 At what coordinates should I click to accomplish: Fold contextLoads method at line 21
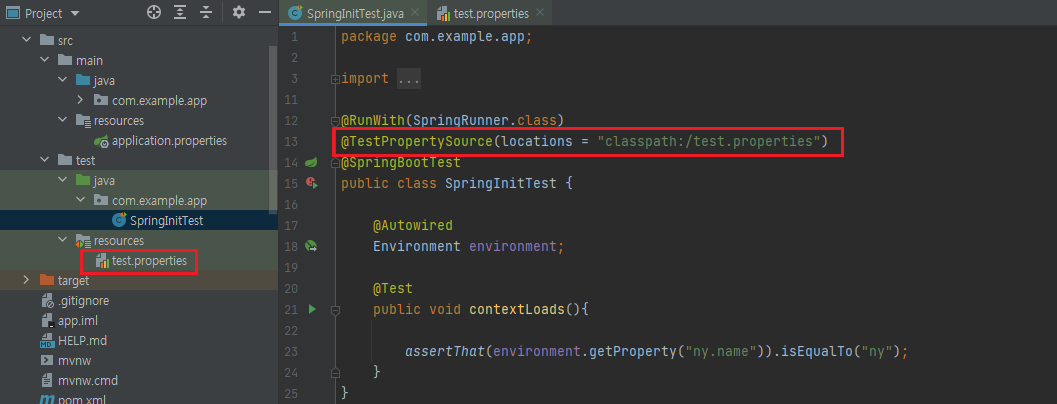(x=335, y=310)
